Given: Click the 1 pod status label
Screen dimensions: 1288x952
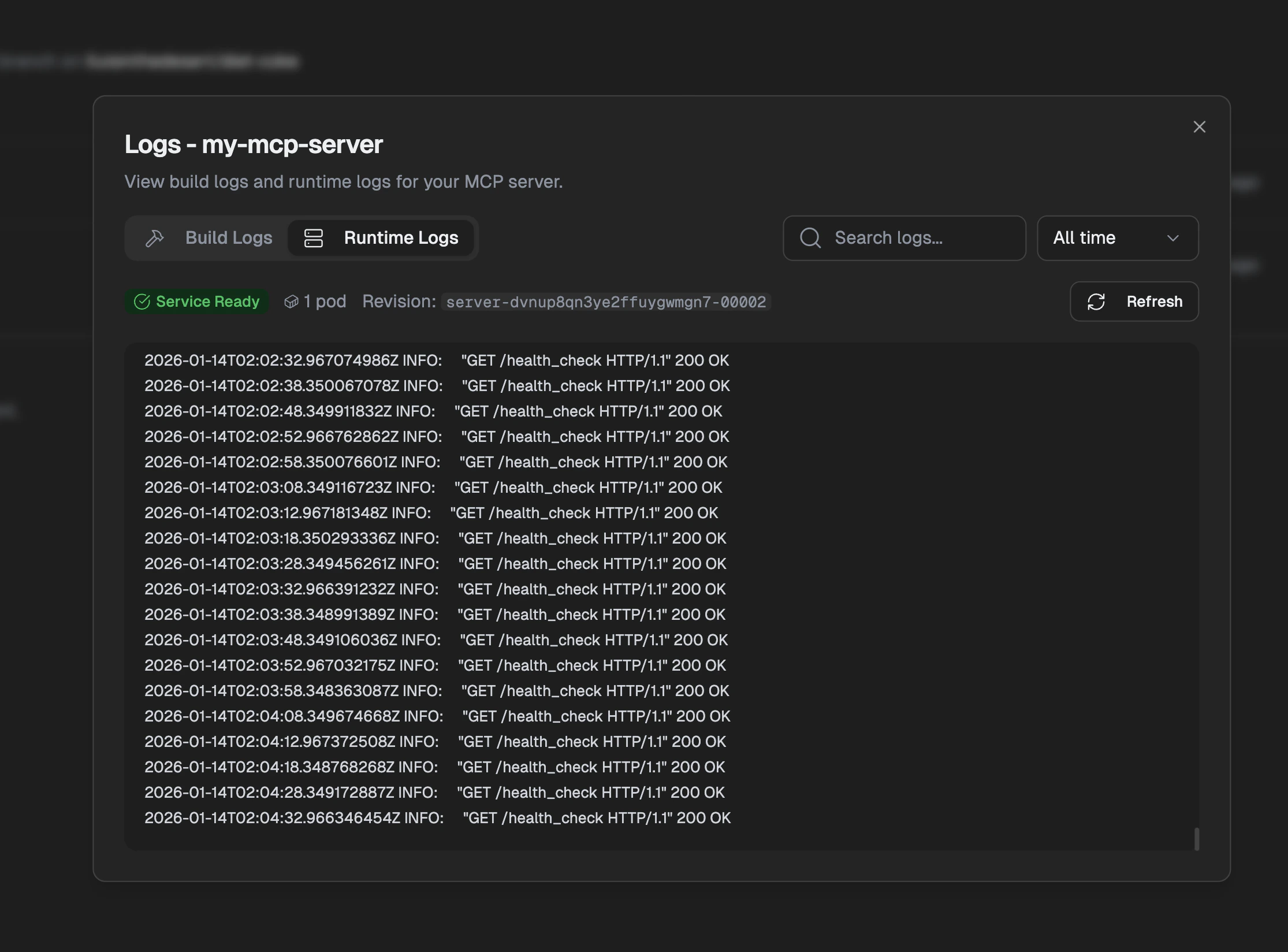Looking at the screenshot, I should click(325, 301).
